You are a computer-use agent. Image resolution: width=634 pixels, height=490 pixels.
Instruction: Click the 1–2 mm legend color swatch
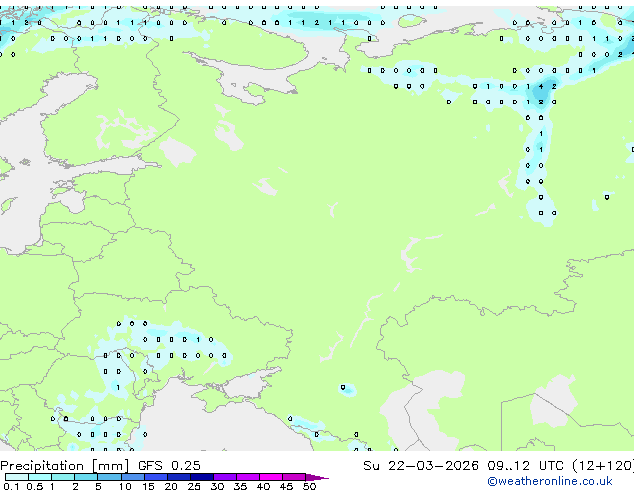(x=63, y=477)
